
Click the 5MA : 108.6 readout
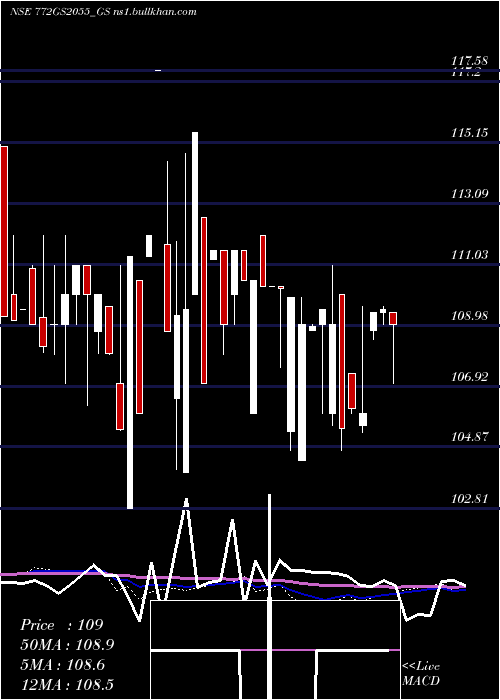[62, 665]
